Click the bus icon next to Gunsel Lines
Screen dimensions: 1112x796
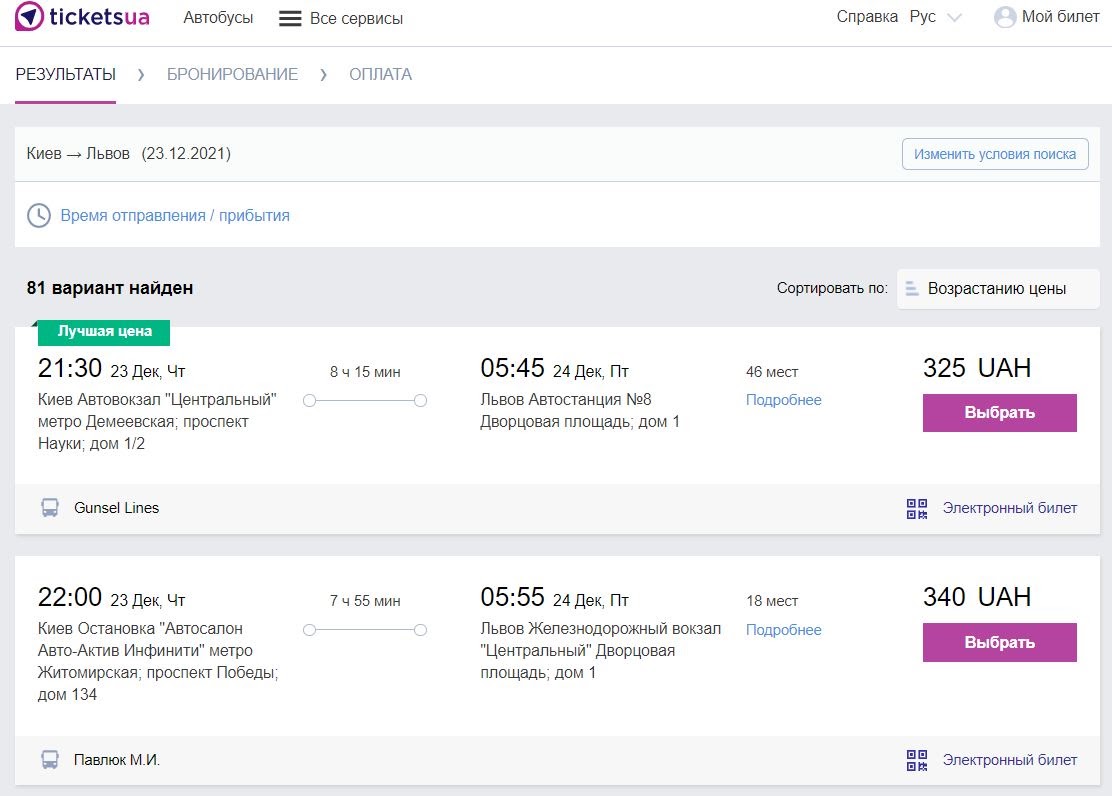tap(50, 508)
